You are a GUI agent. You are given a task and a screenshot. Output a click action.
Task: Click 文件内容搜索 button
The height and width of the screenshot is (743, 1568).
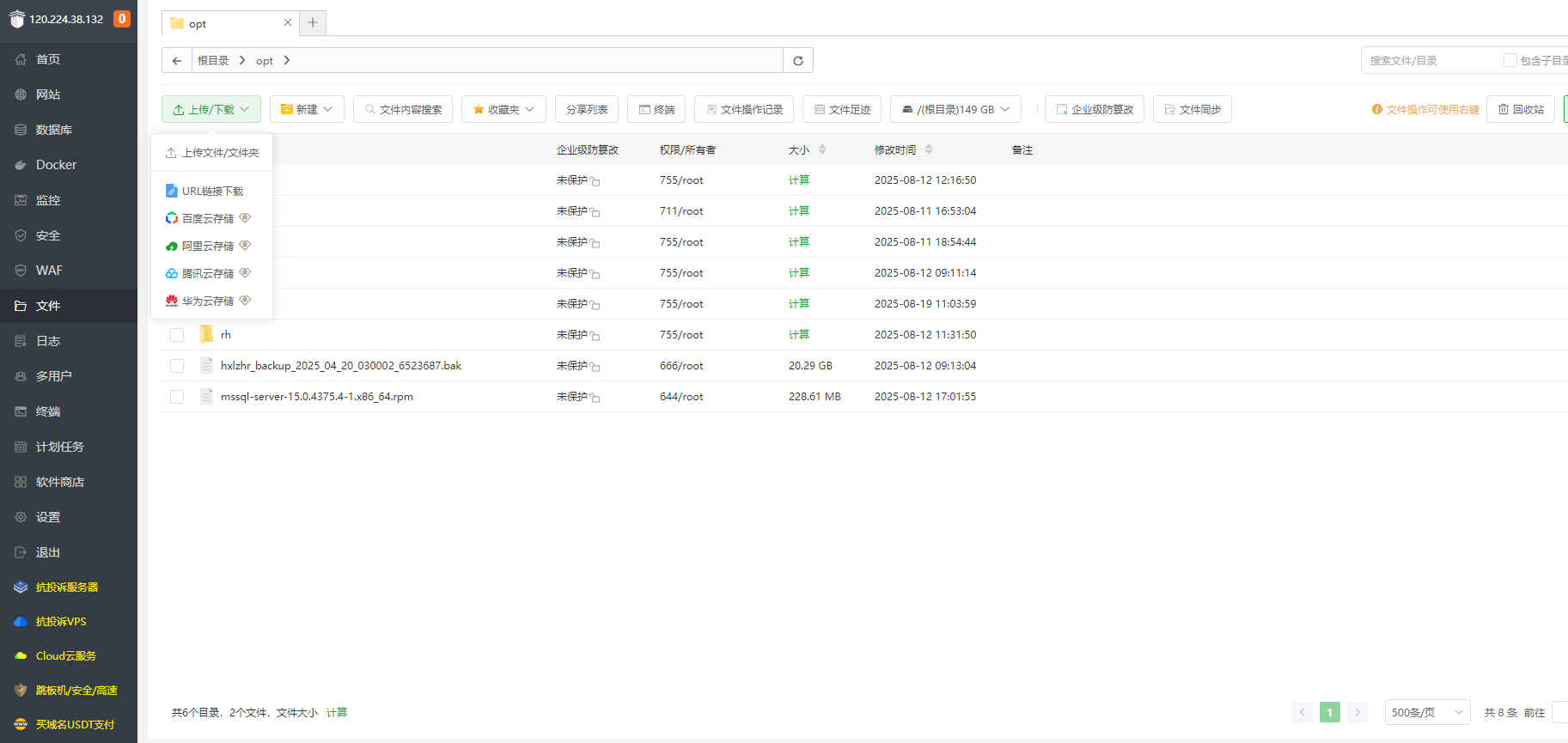click(x=403, y=109)
